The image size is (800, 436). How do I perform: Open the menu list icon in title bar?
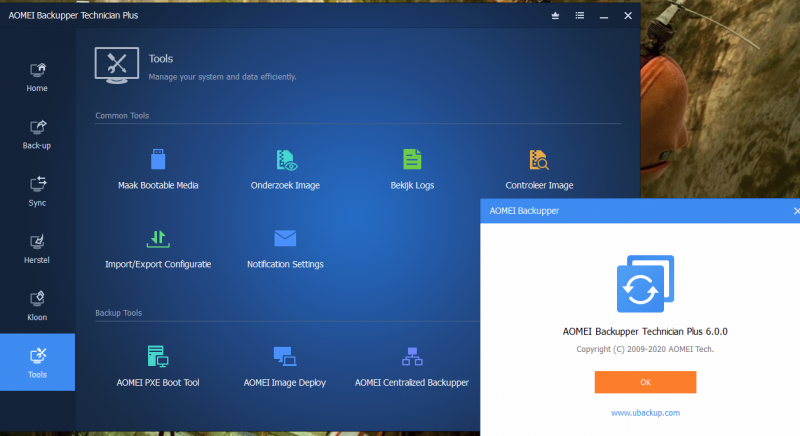(580, 16)
